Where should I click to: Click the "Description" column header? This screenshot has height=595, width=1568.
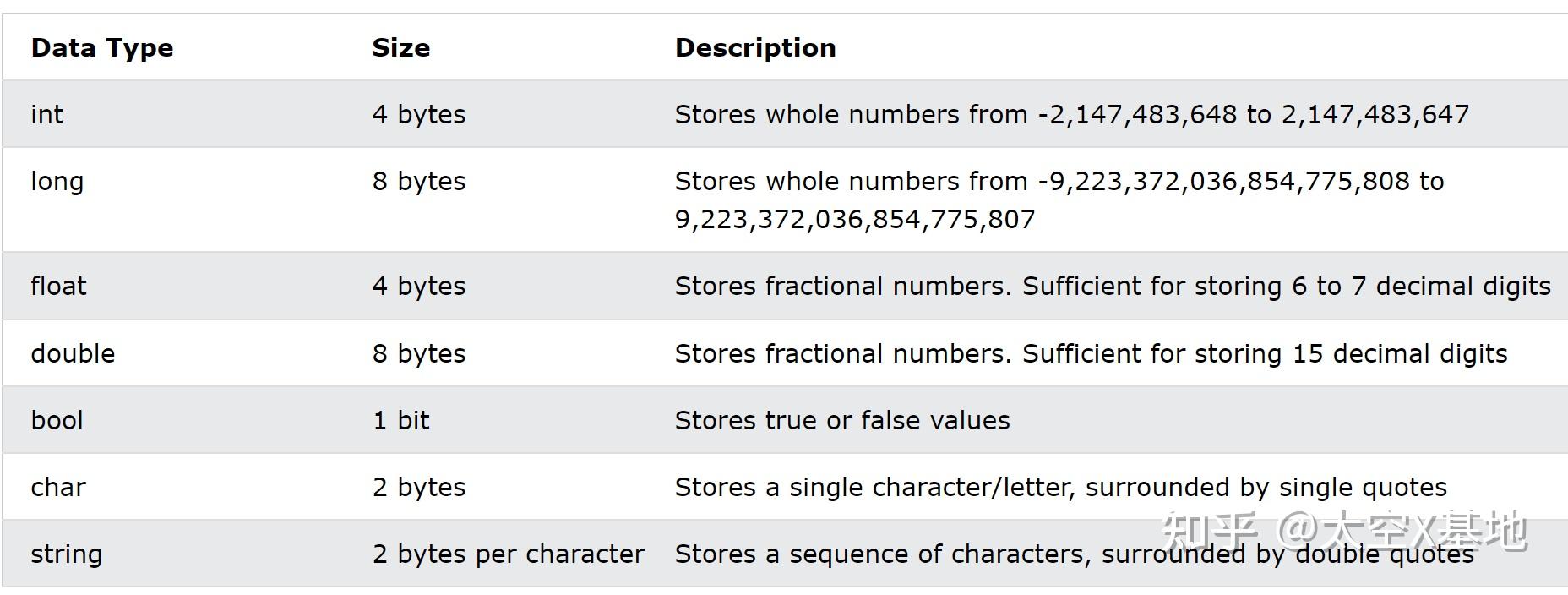click(755, 48)
